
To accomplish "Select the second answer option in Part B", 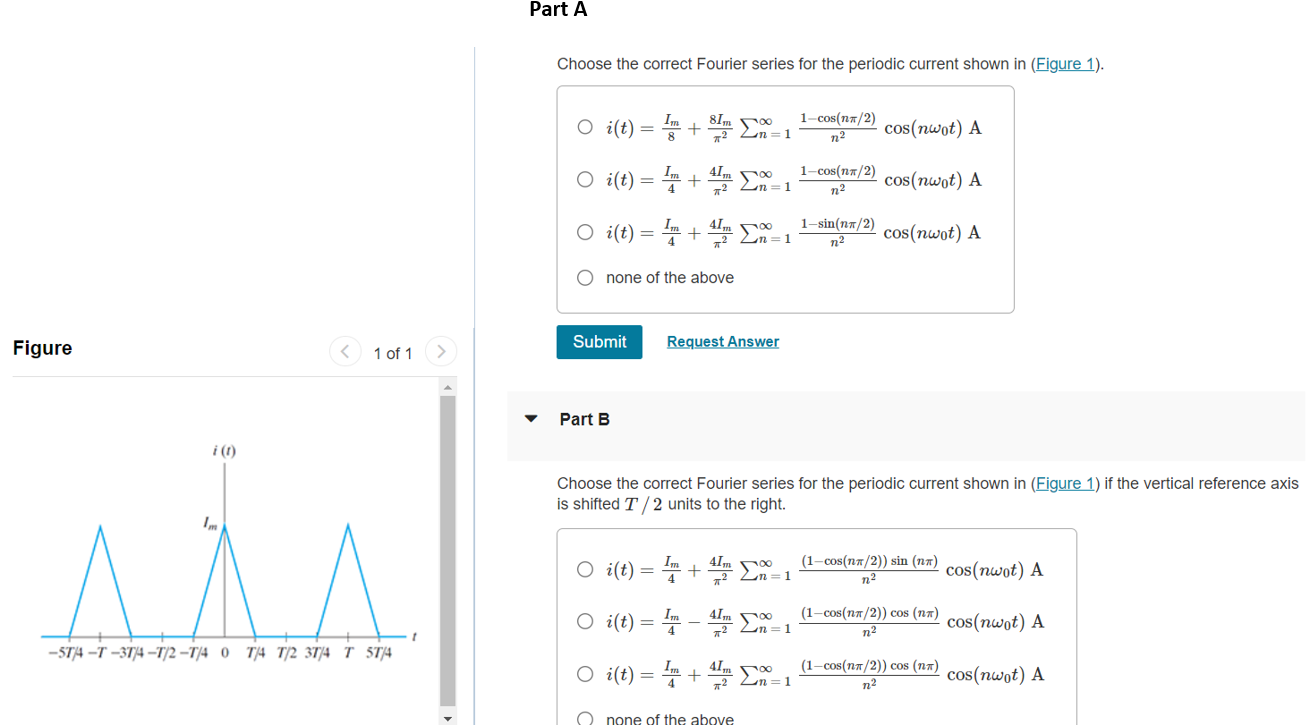I will (x=585, y=621).
